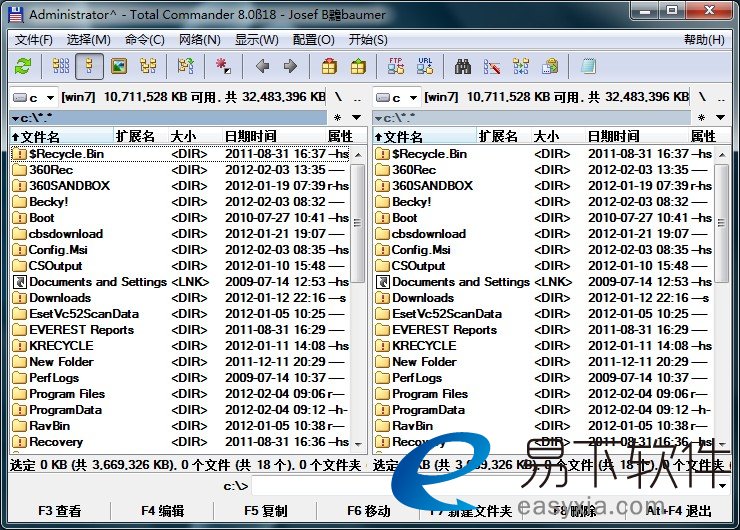Sort left panel by 扩展名 column

[x=141, y=137]
